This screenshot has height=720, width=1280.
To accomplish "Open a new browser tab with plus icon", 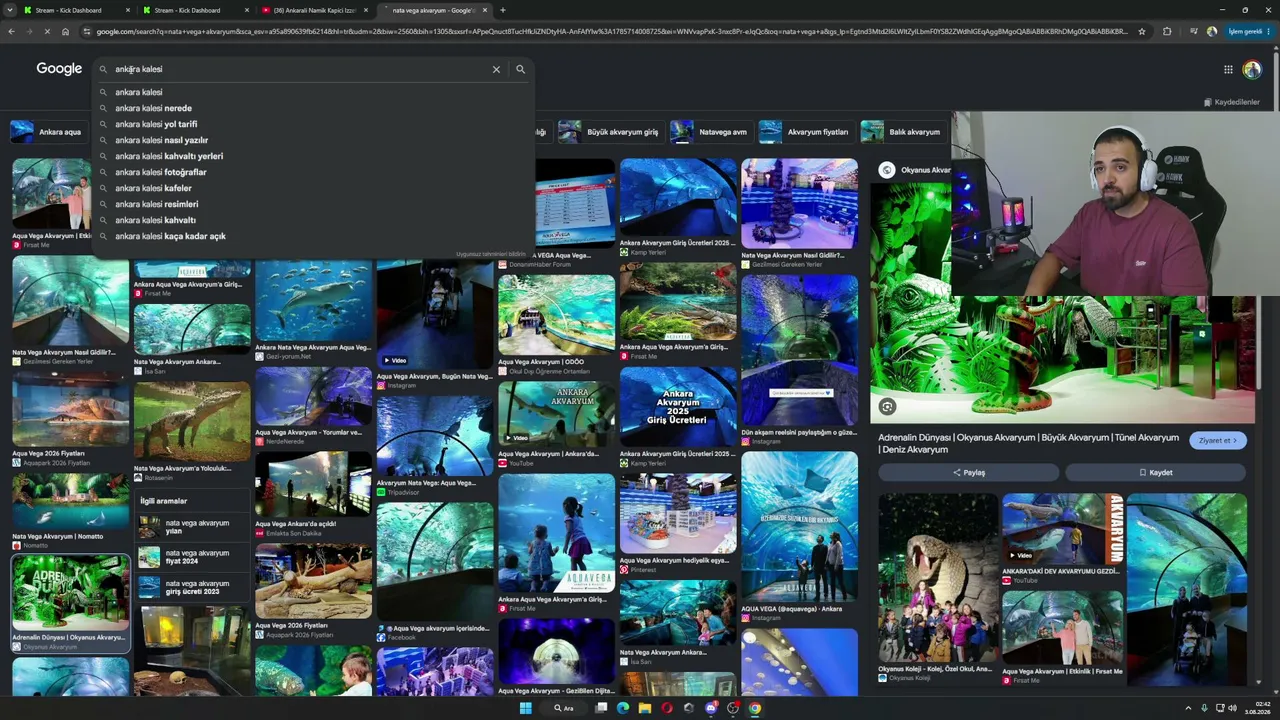I will 502,10.
